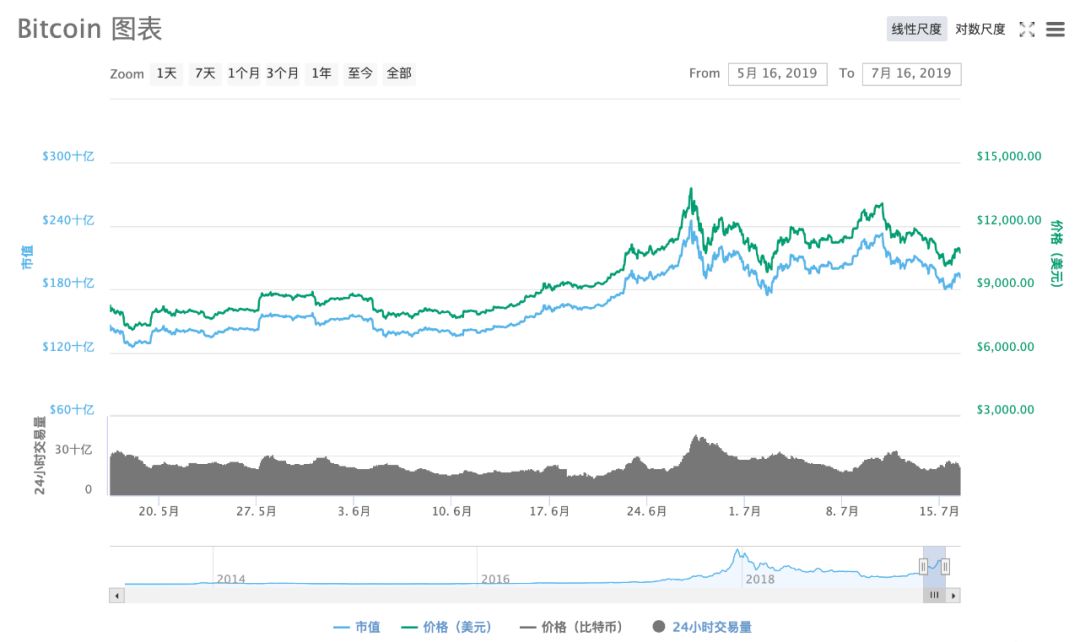Toggle the 市值 series in legend
1080x642 pixels.
[357, 627]
